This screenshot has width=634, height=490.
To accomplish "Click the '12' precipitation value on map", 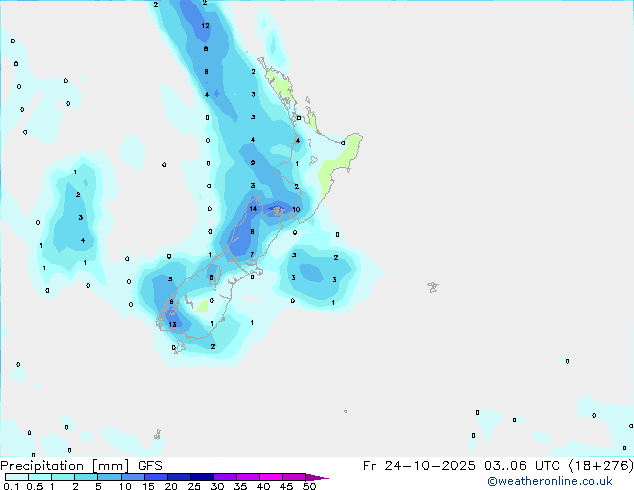I will 205,25.
